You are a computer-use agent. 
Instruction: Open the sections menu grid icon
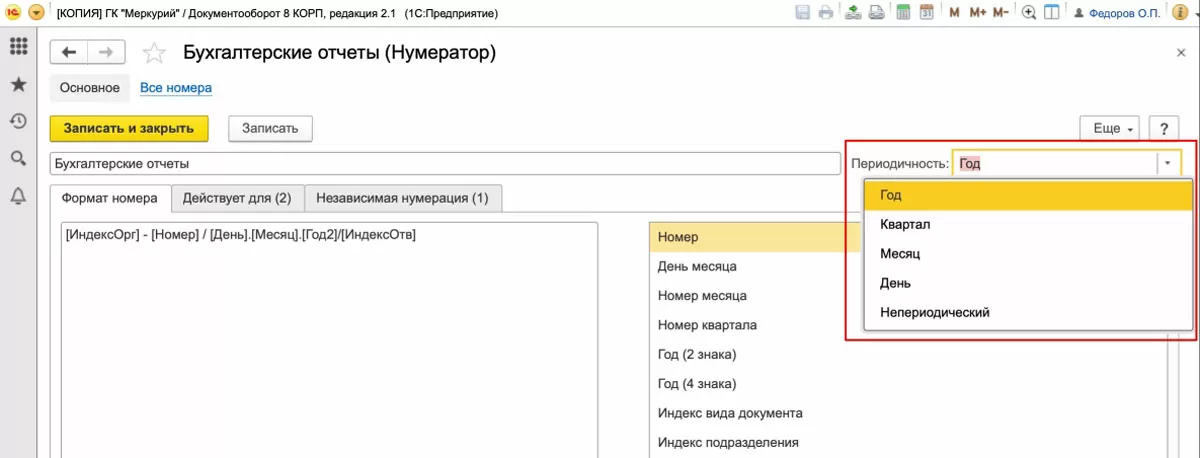18,47
